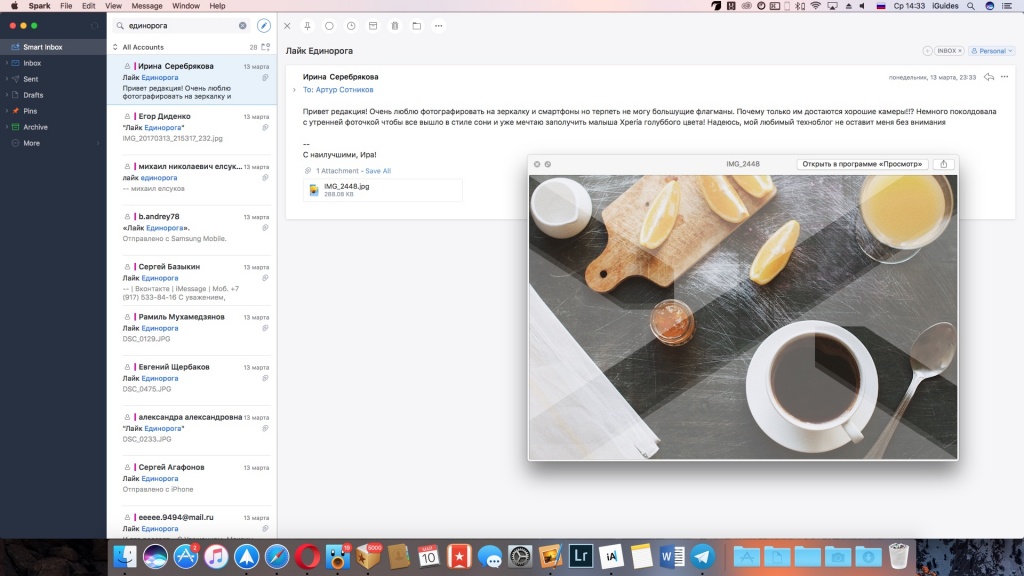The image size is (1024, 576).
Task: Open the Personal account dropdown
Action: tap(992, 51)
